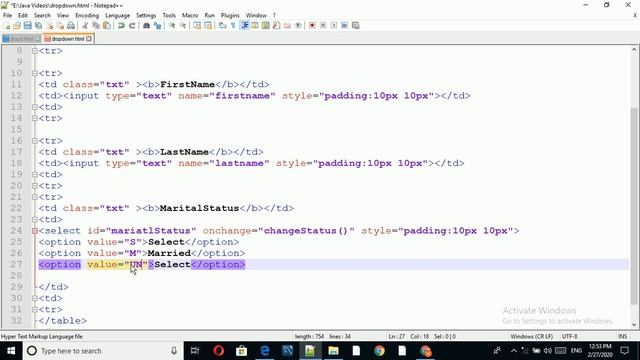Screen dimensions: 640x360
Task: Start macro recording with the red icon
Action: pos(312,26)
